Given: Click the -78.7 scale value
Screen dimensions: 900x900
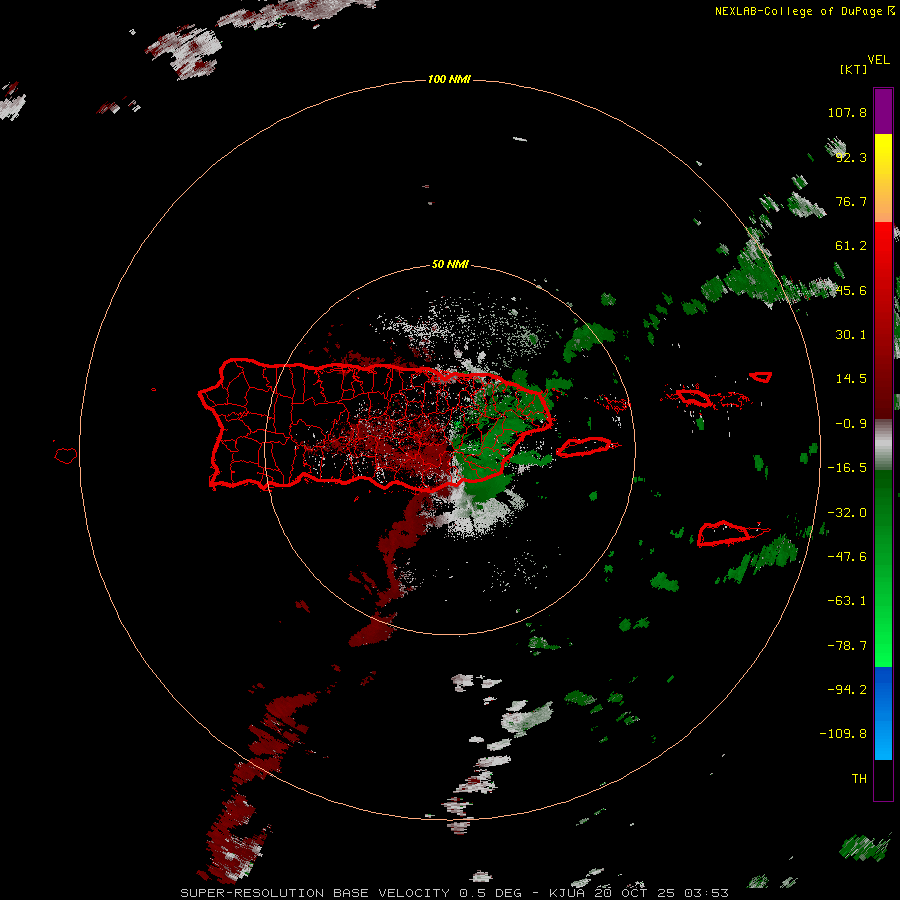Looking at the screenshot, I should pos(847,646).
